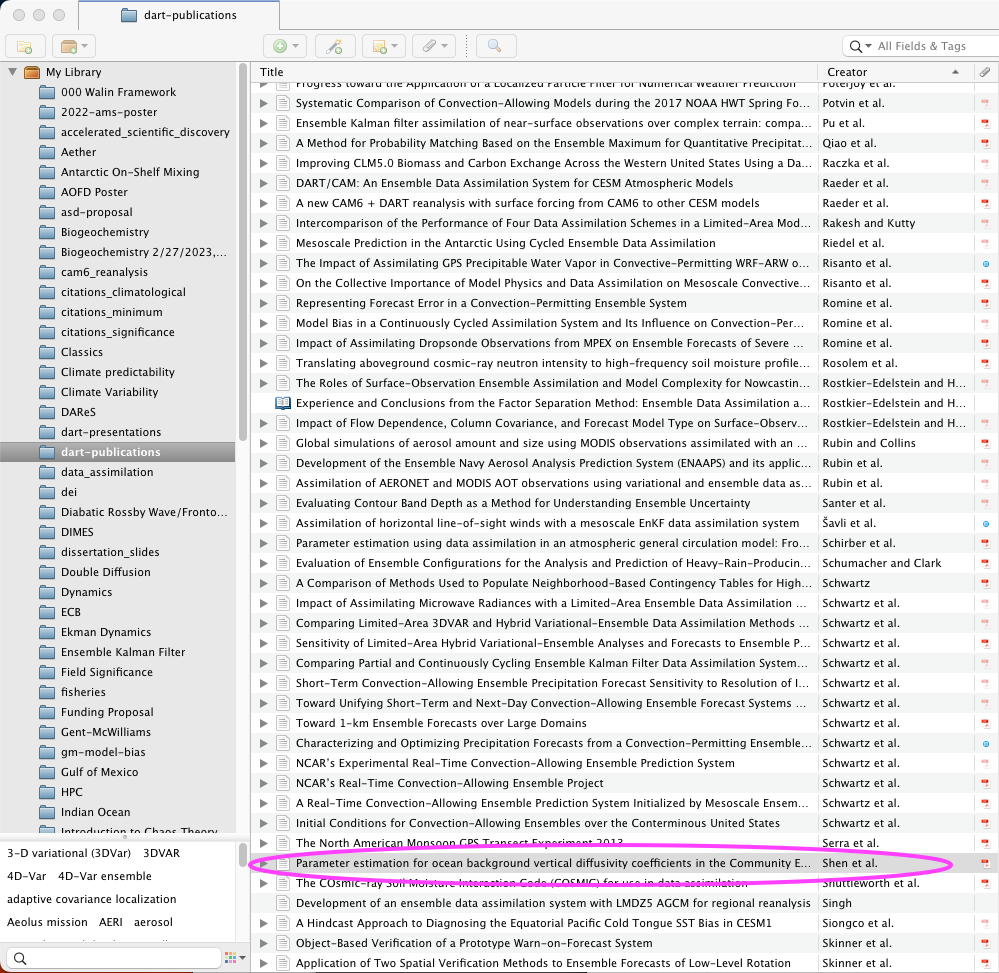Toggle the 4D-Var ensemble tag filter
The height and width of the screenshot is (973, 999).
105,876
